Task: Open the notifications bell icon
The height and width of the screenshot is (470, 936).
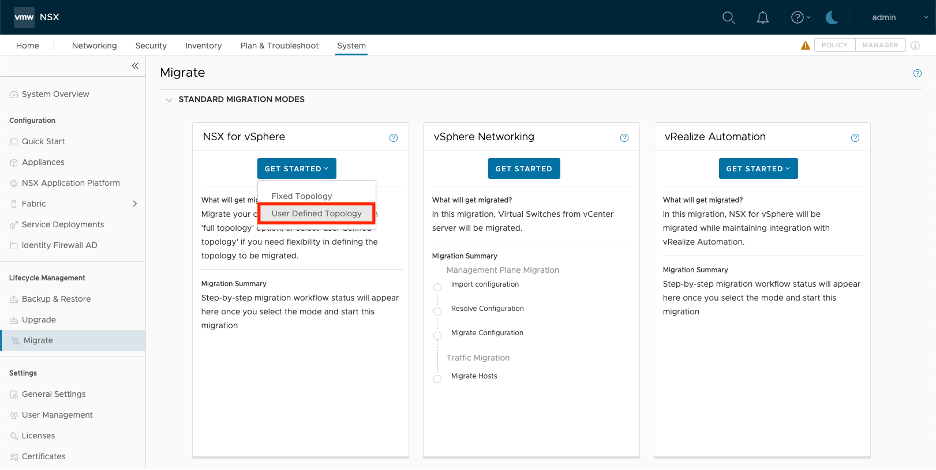Action: (763, 17)
